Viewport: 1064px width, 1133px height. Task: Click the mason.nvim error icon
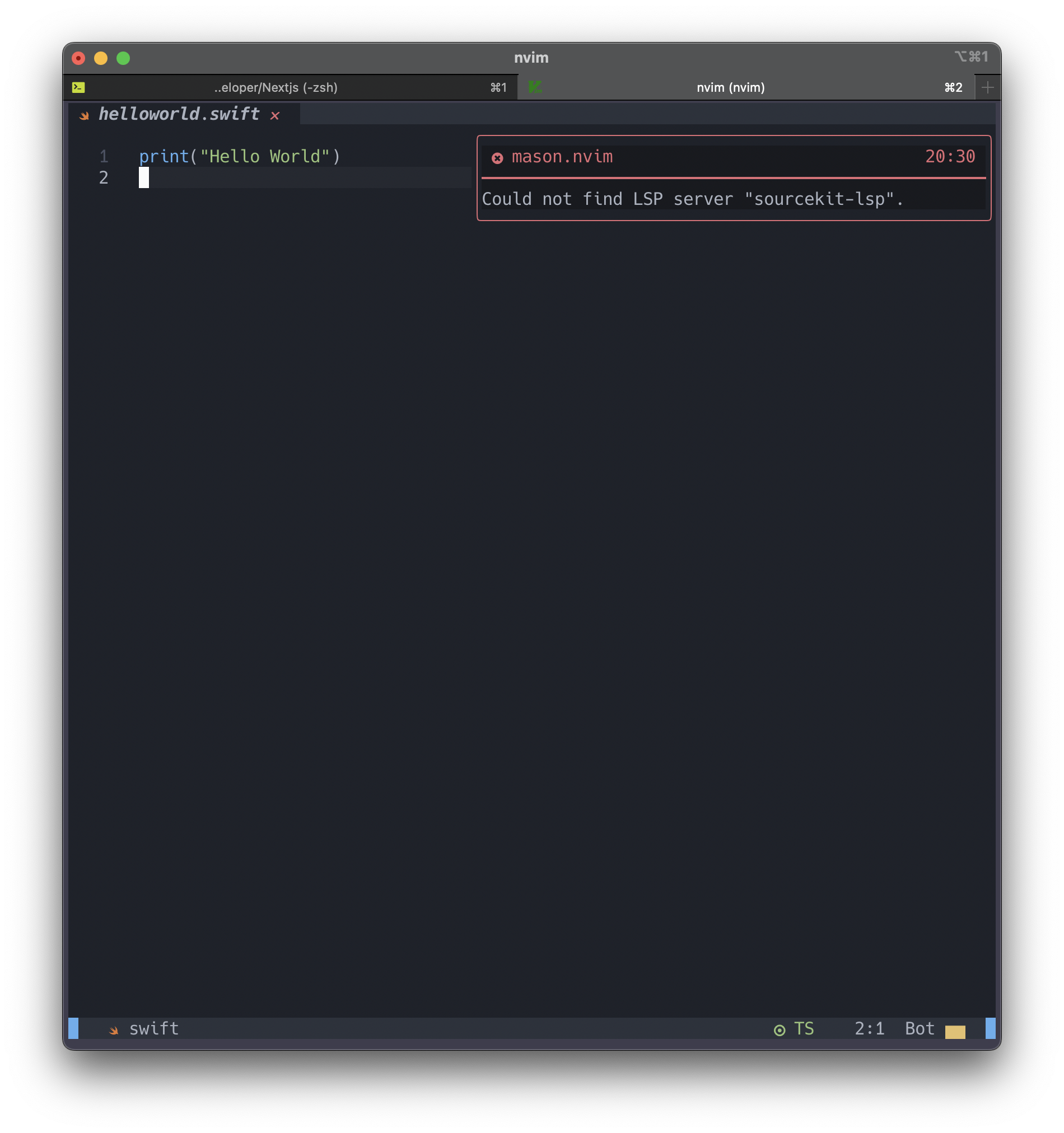[x=497, y=158]
